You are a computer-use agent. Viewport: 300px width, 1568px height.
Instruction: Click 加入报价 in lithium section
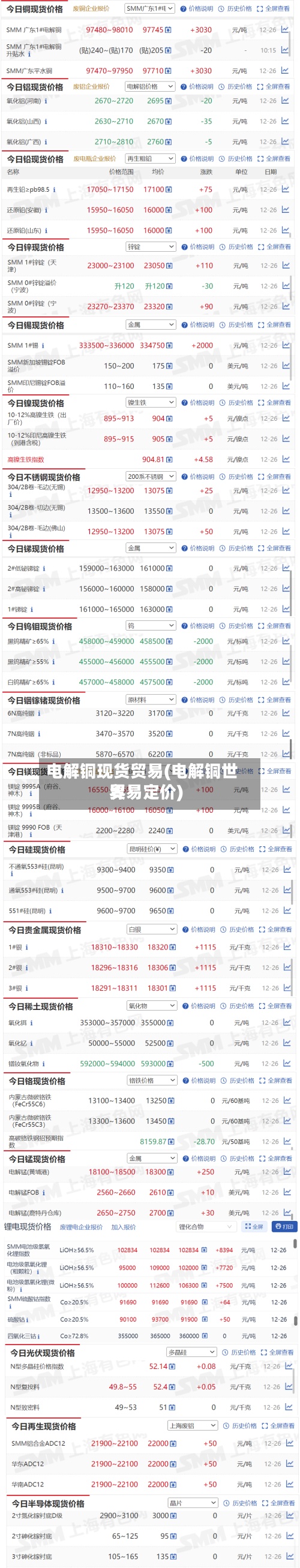[x=124, y=1227]
